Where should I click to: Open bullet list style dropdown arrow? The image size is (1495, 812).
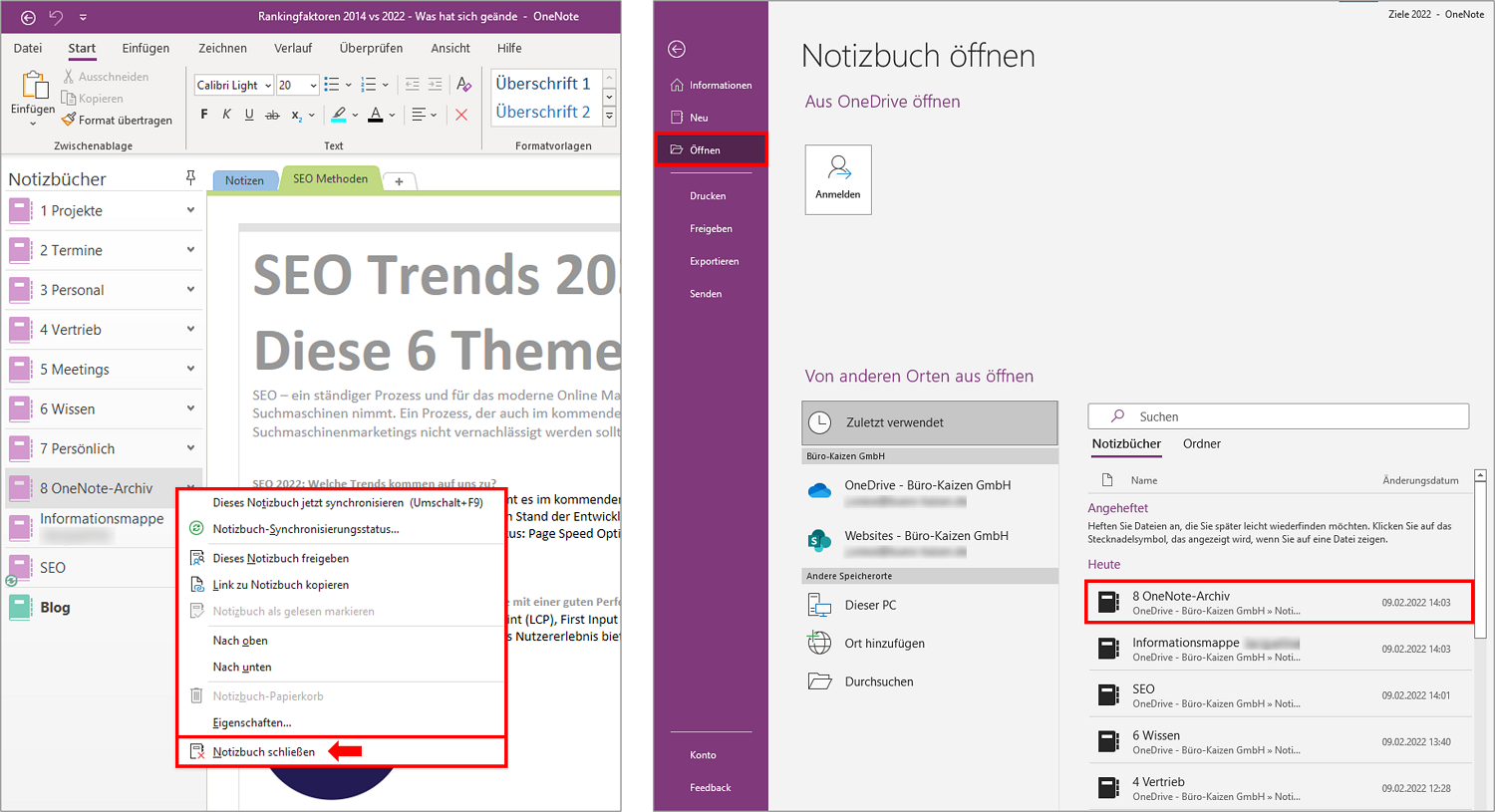349,85
